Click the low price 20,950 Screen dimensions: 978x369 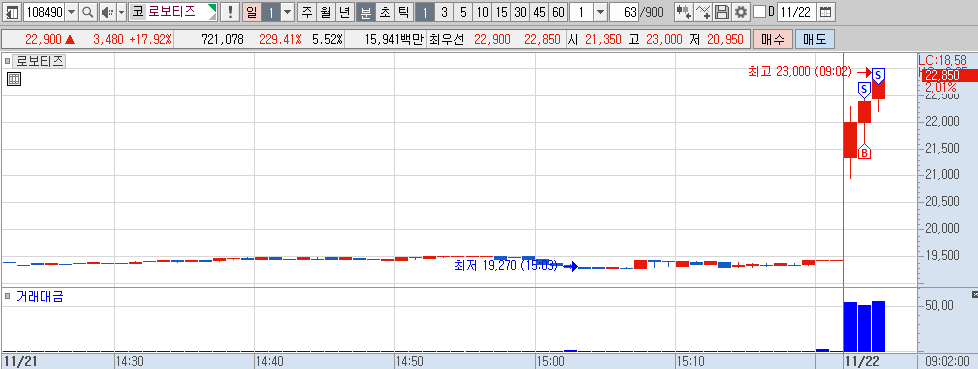coord(725,39)
